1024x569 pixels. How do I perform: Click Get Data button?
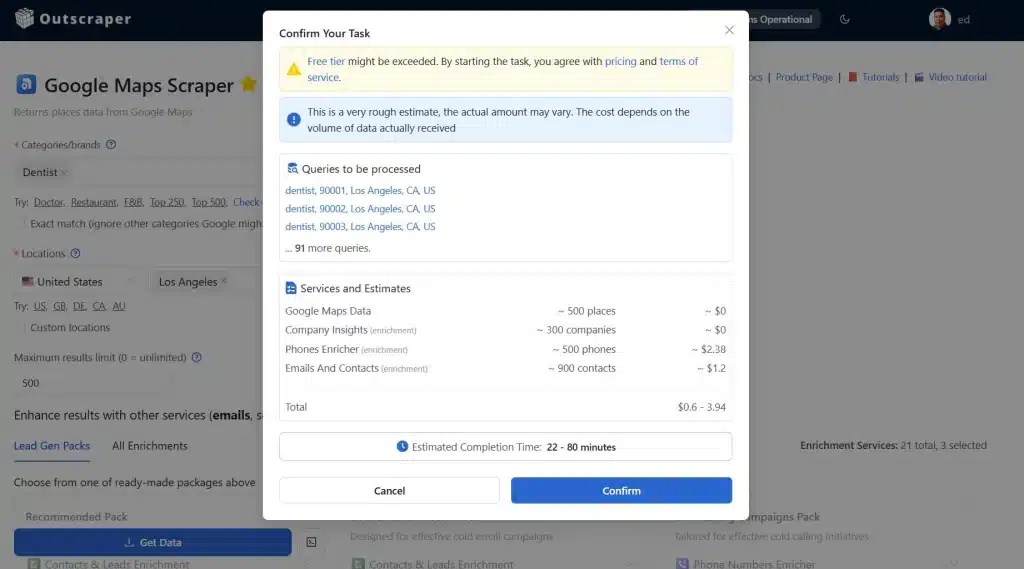(153, 542)
